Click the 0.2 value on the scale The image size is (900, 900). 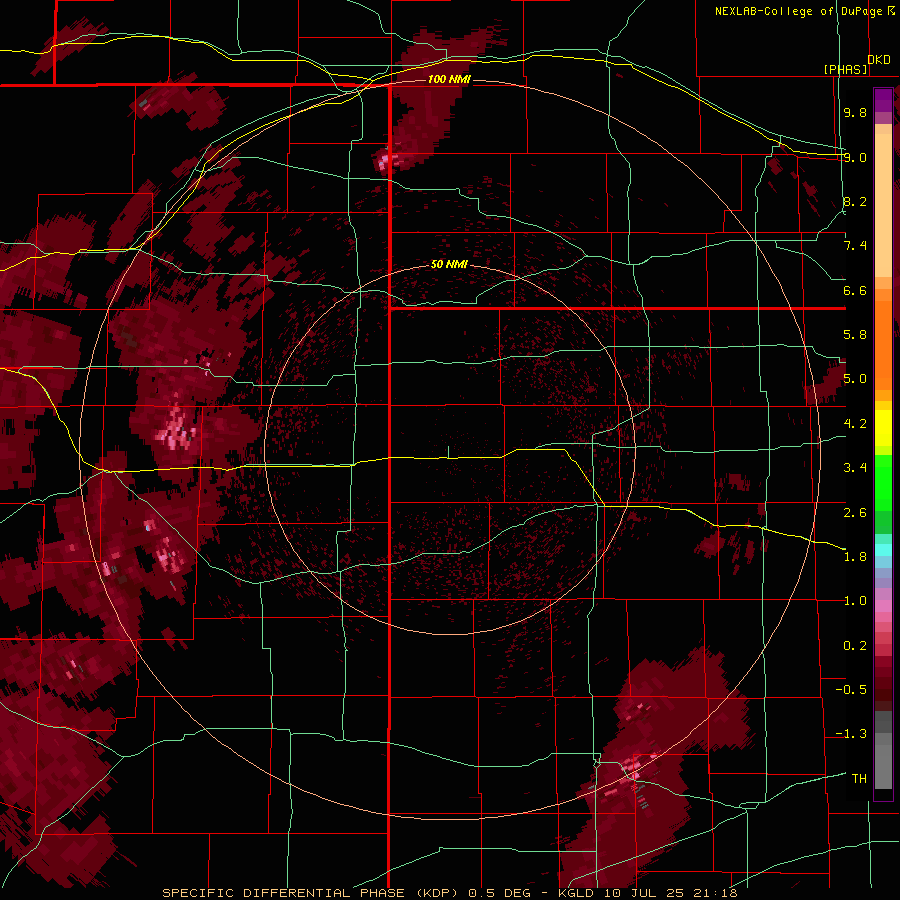click(855, 645)
